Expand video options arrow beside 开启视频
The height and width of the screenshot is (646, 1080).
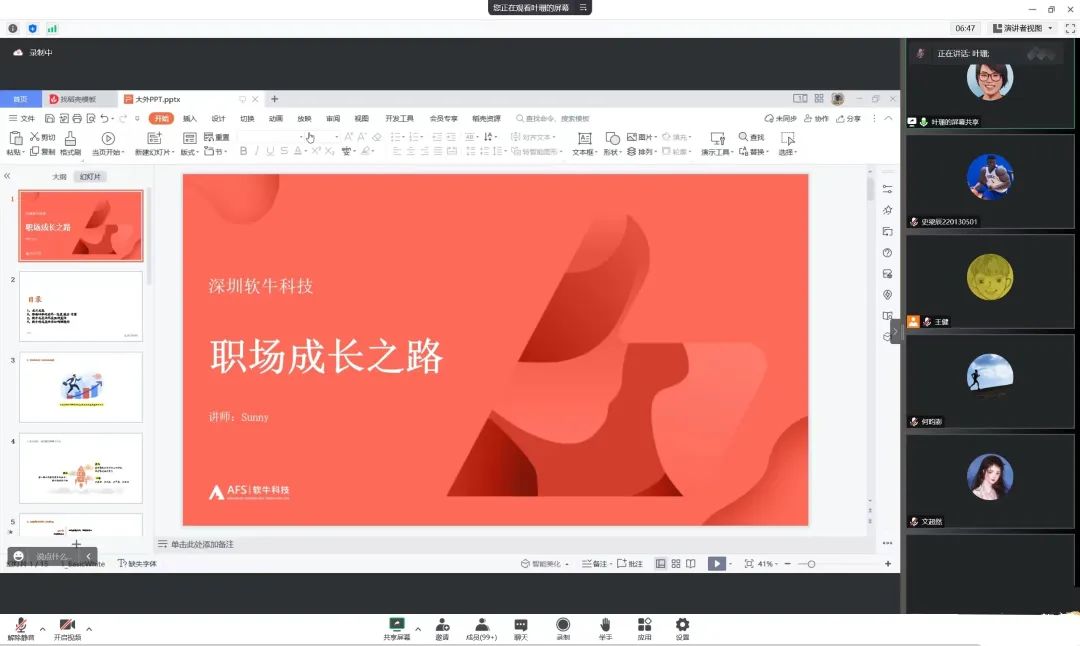89,629
